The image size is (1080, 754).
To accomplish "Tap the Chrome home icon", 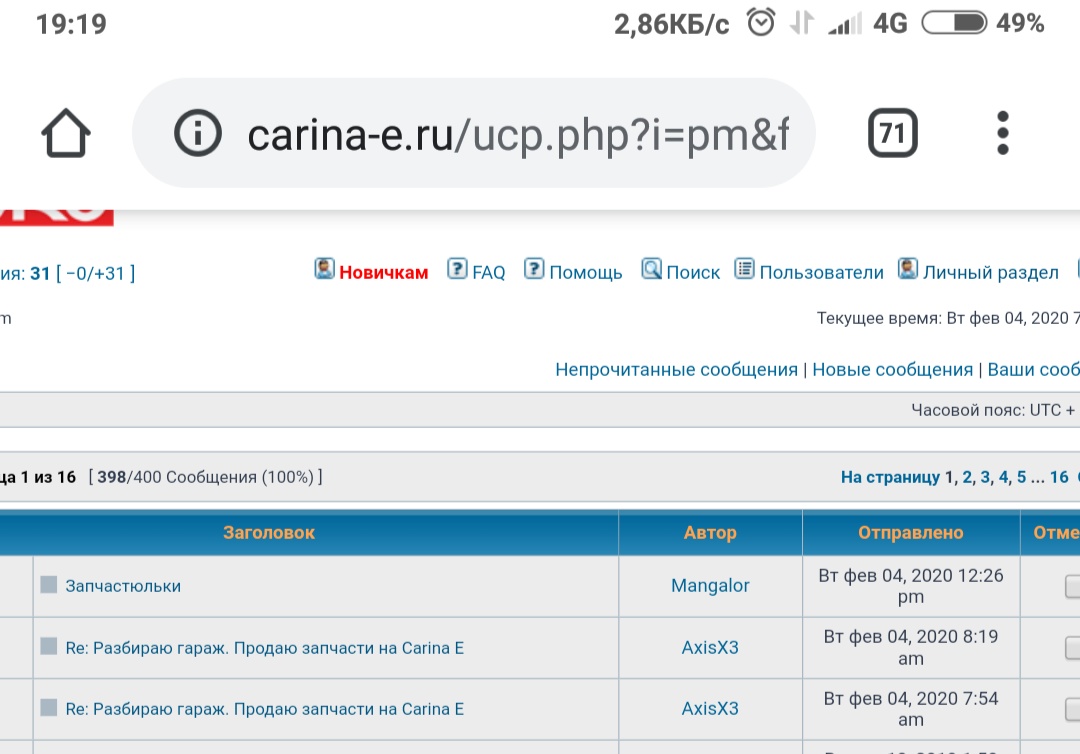I will click(x=66, y=133).
